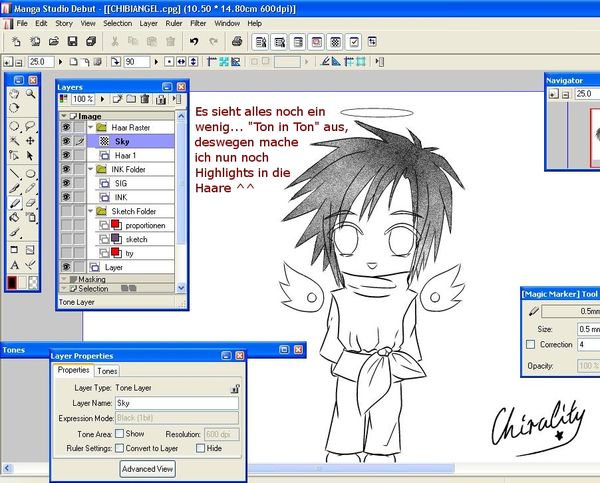This screenshot has height=483, width=600.
Task: Collapse the Image section header
Action: [x=64, y=116]
